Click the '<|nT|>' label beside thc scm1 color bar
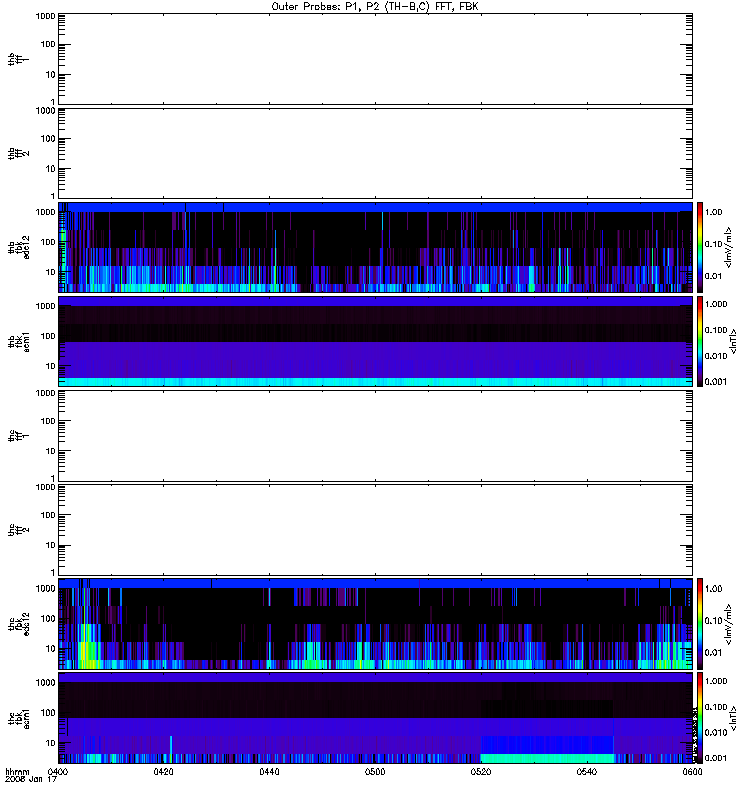750x800 pixels. pyautogui.click(x=734, y=718)
